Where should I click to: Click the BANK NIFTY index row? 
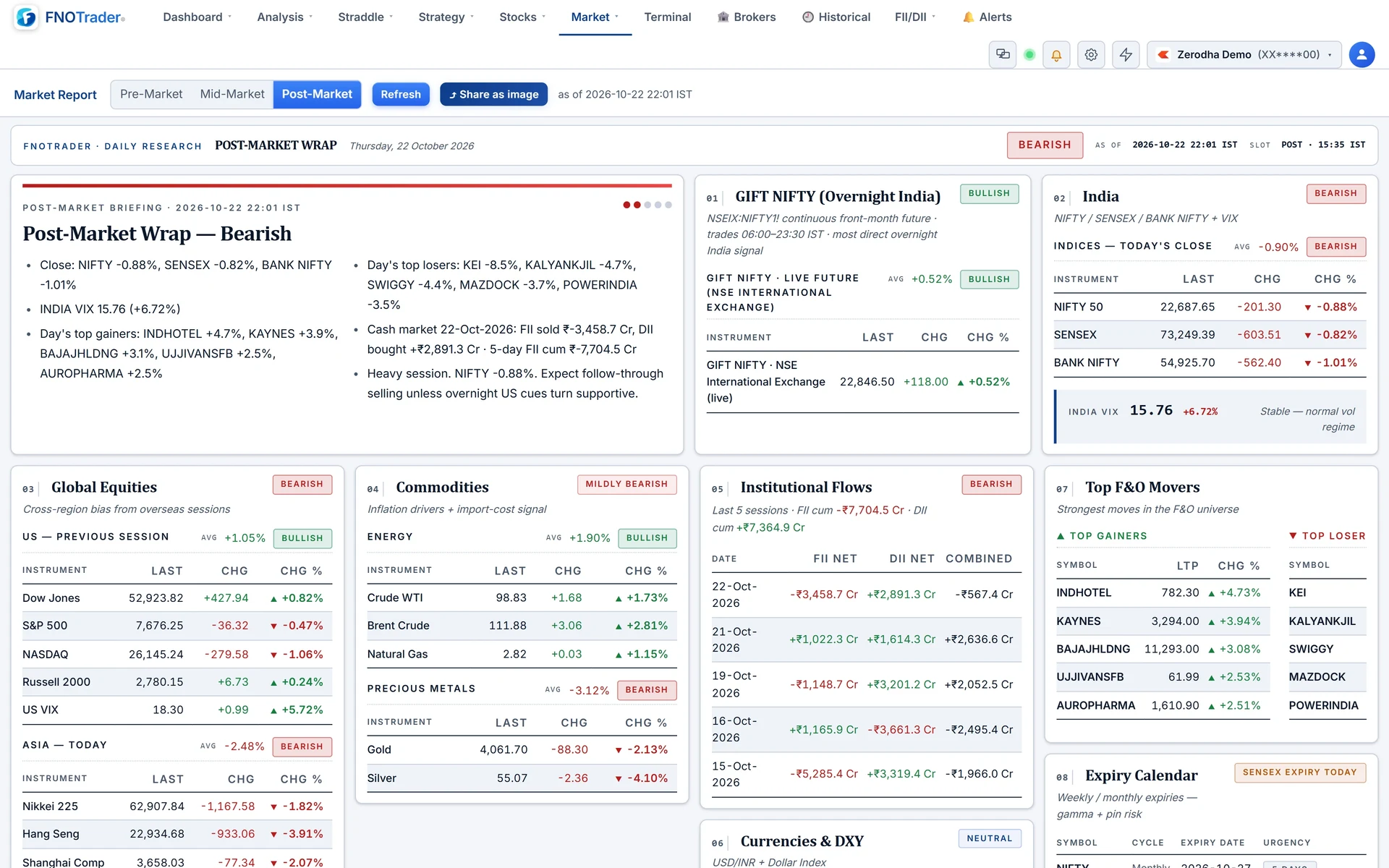click(1210, 362)
